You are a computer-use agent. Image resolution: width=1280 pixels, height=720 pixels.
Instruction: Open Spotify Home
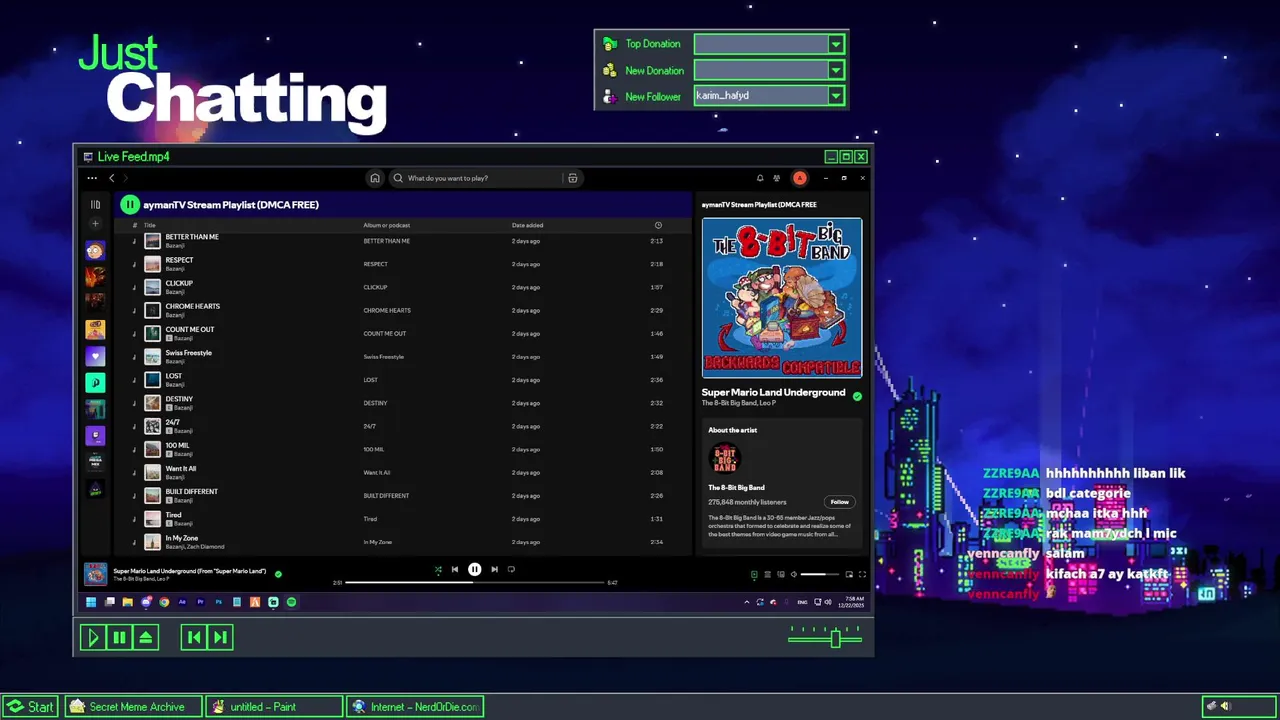pyautogui.click(x=375, y=178)
